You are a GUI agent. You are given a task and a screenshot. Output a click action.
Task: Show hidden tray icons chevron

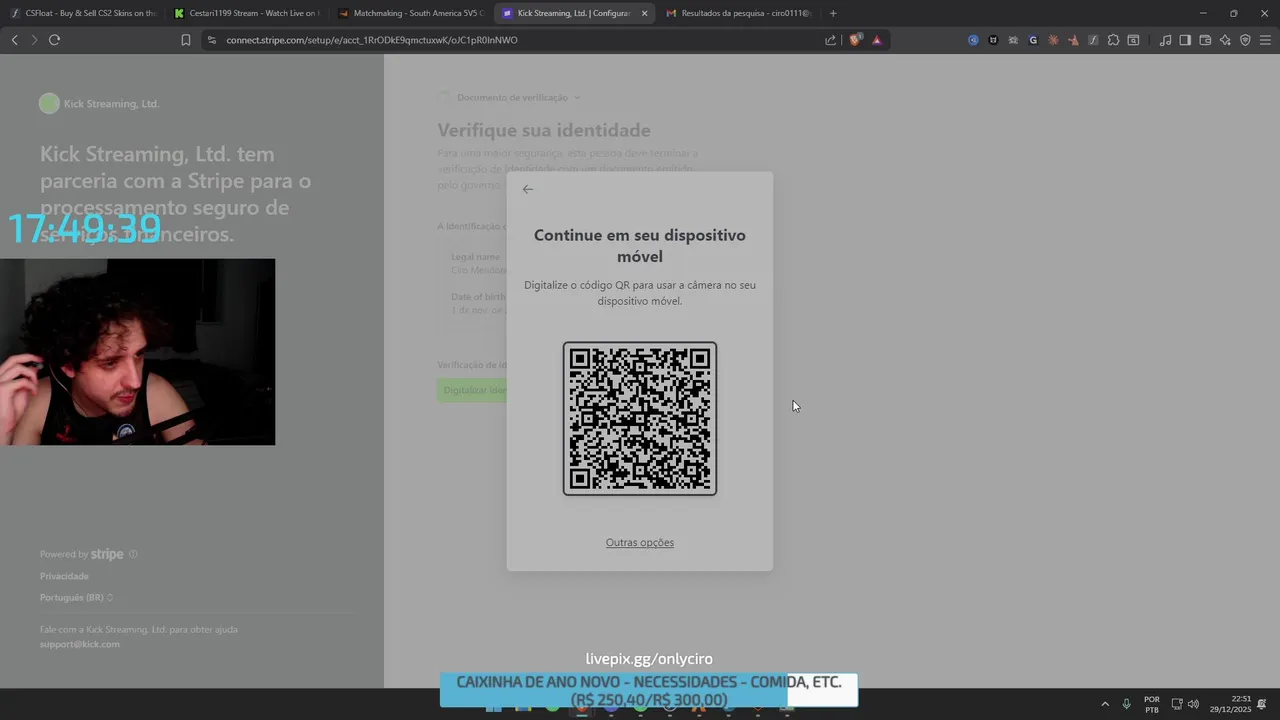[1105, 704]
